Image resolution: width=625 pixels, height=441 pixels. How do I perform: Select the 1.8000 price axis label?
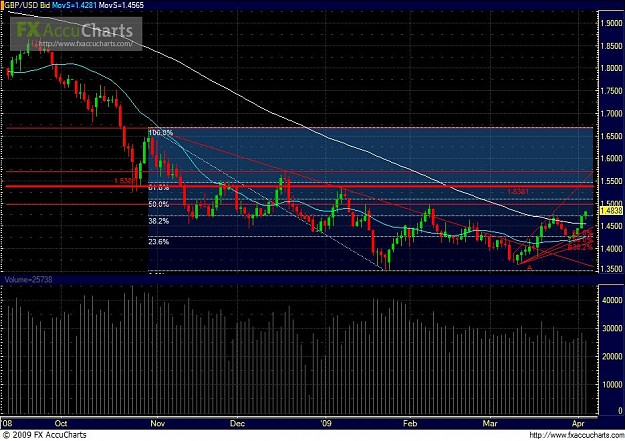pos(611,68)
